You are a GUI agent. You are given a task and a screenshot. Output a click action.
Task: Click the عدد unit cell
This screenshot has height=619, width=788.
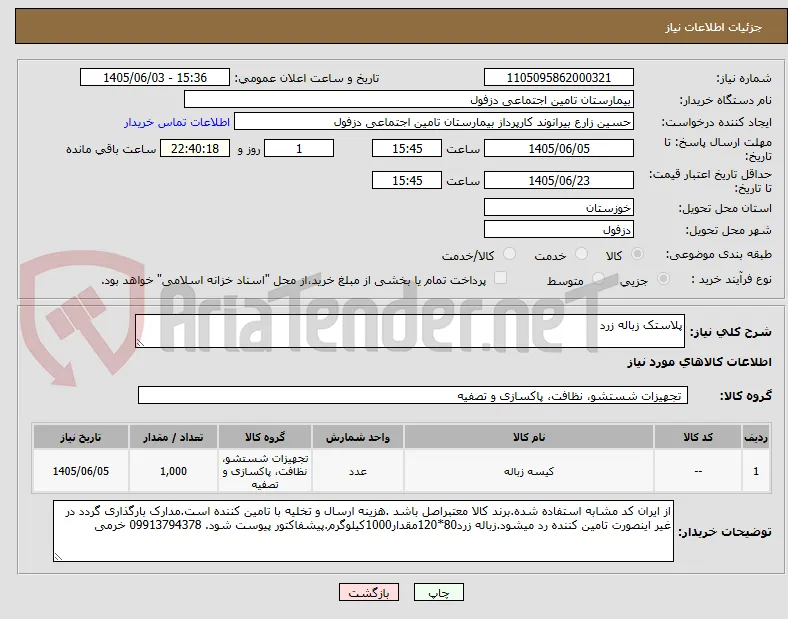[x=358, y=471]
